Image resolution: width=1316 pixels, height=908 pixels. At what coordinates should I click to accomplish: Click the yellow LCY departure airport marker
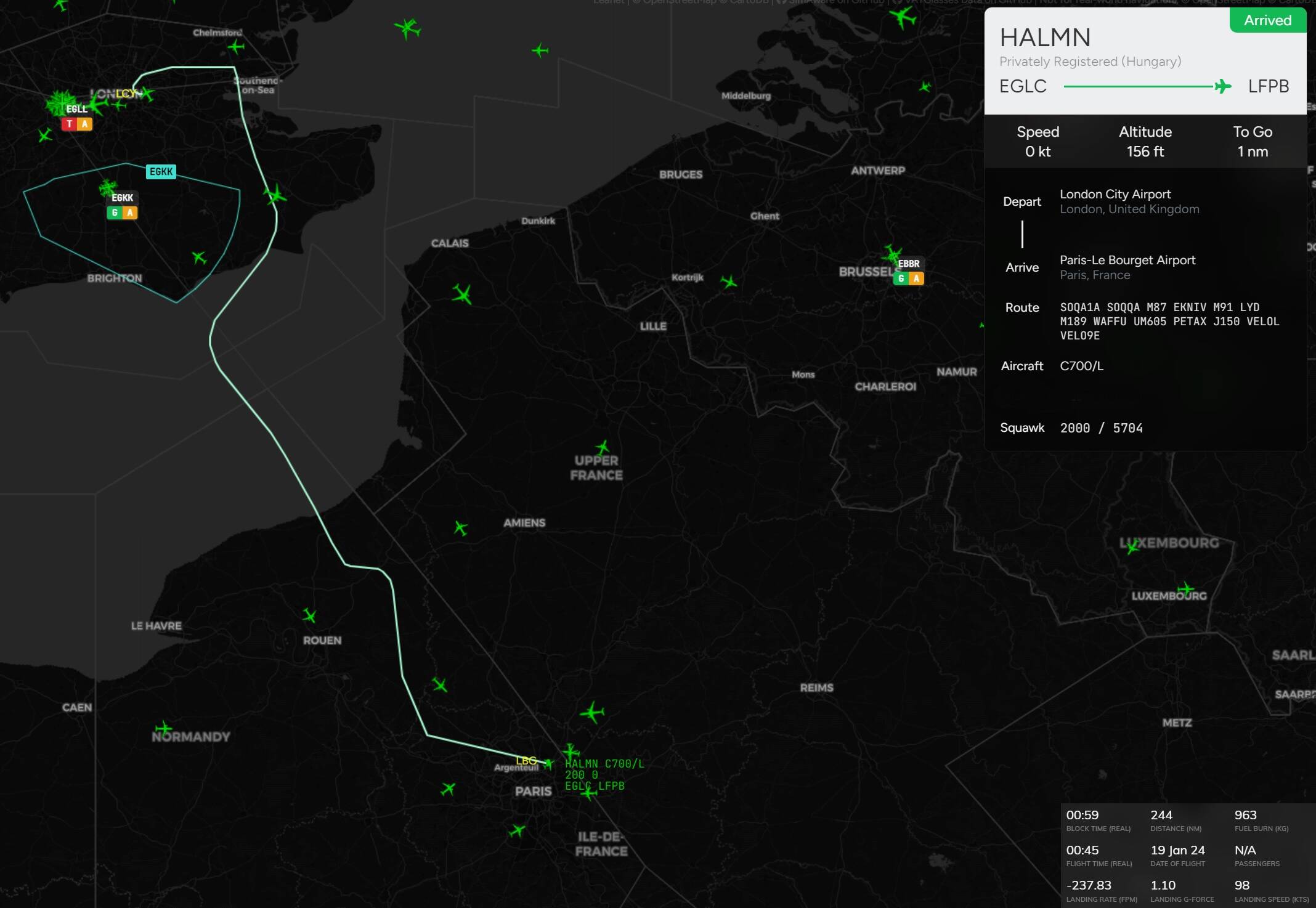pos(125,94)
